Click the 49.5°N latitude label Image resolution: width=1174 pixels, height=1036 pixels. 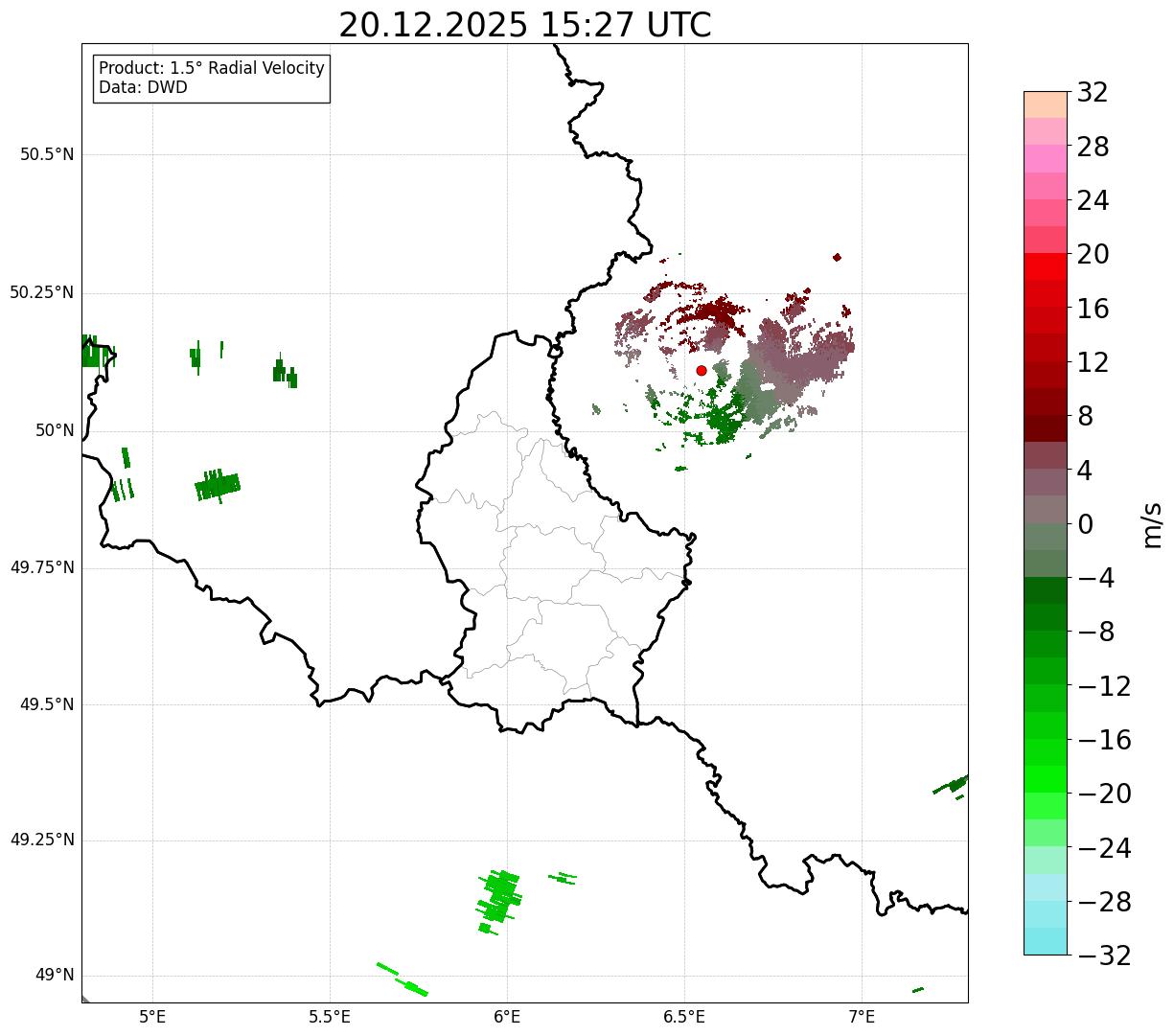47,704
